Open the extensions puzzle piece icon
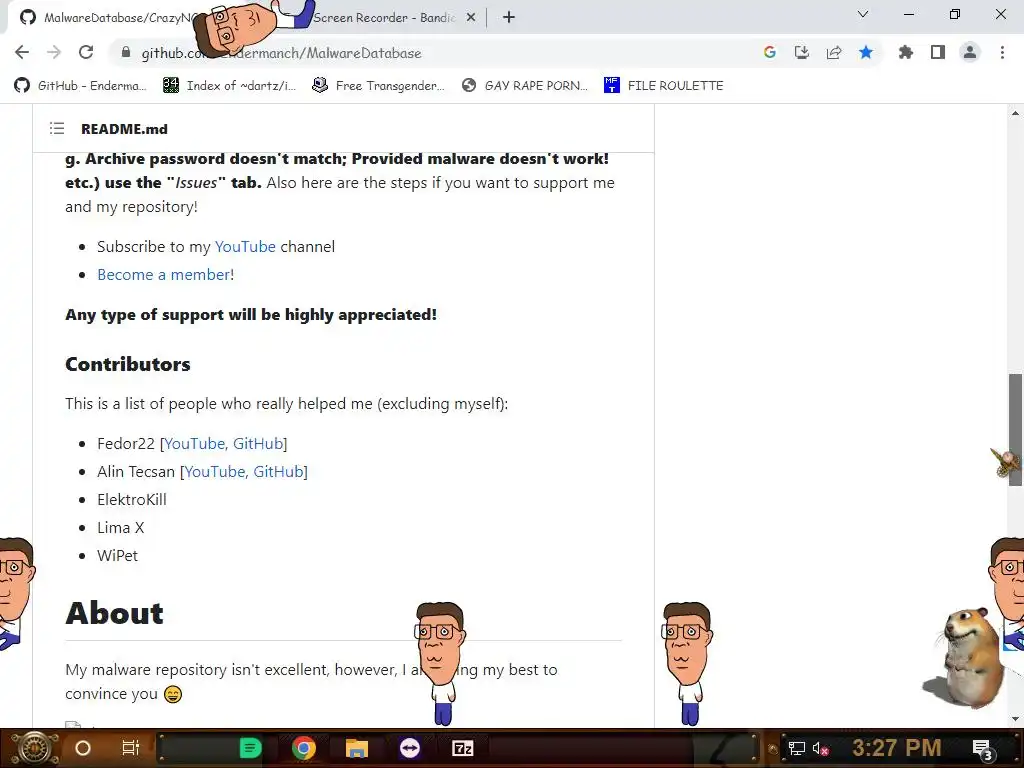Screen dimensions: 1024x768 (906, 52)
